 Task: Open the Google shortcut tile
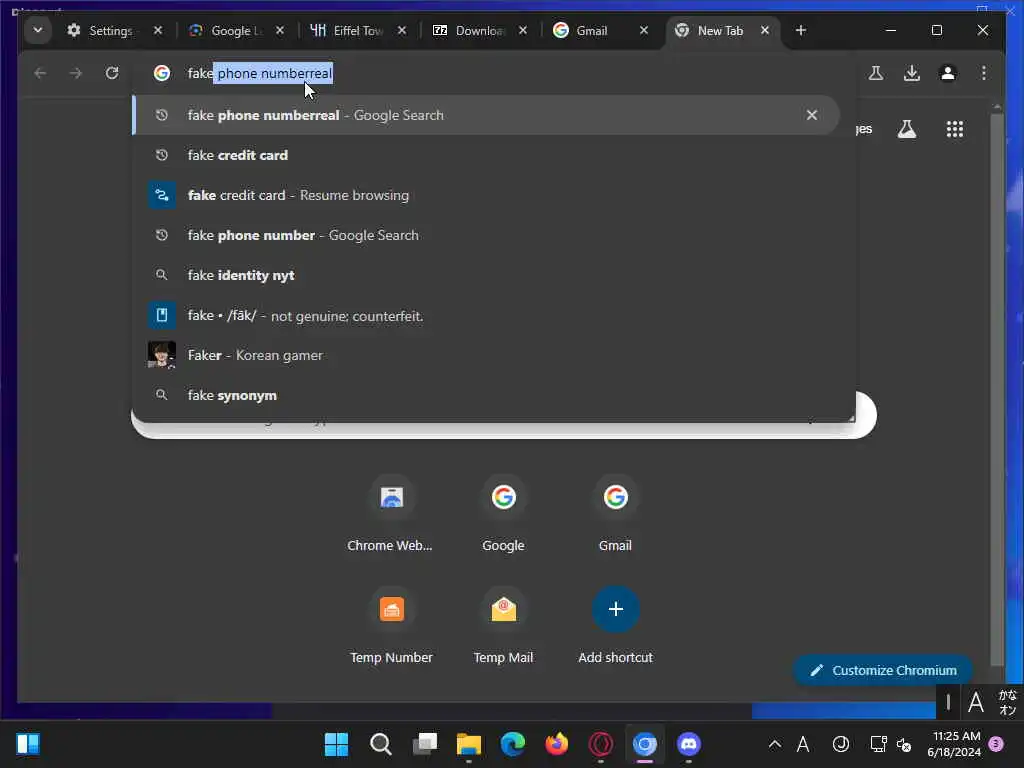point(503,514)
